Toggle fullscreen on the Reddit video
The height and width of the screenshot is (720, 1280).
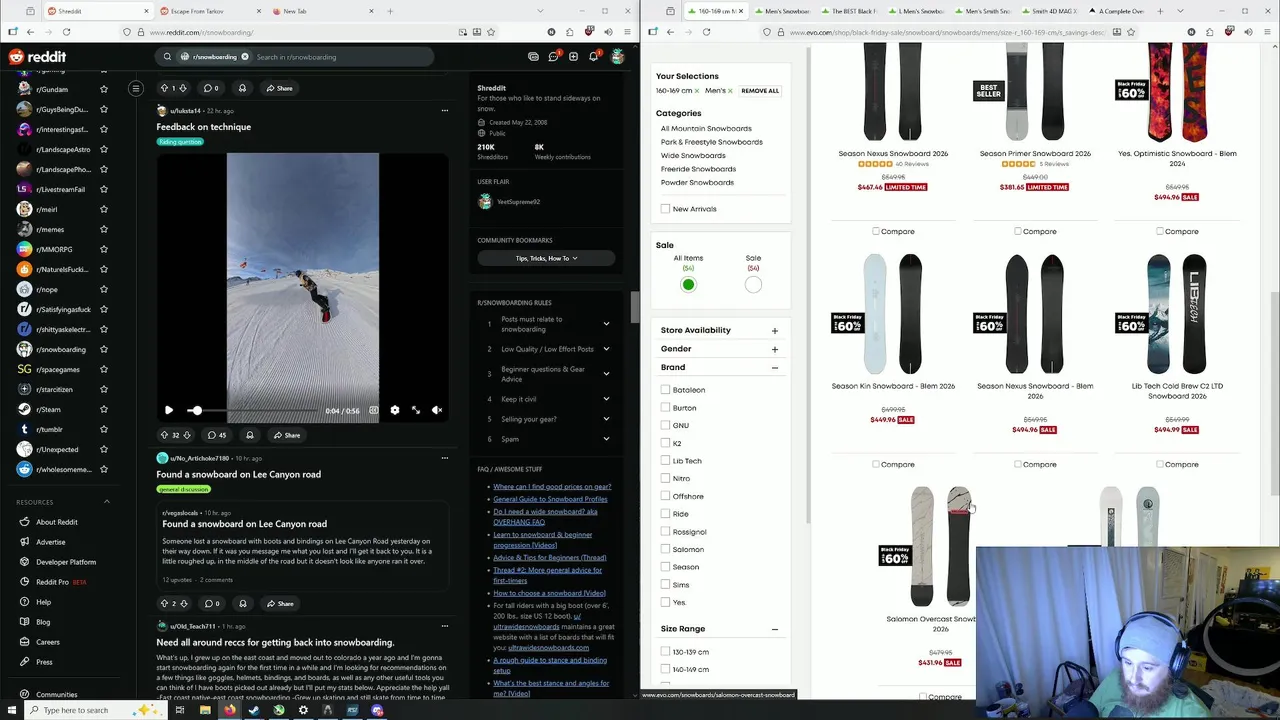point(416,410)
